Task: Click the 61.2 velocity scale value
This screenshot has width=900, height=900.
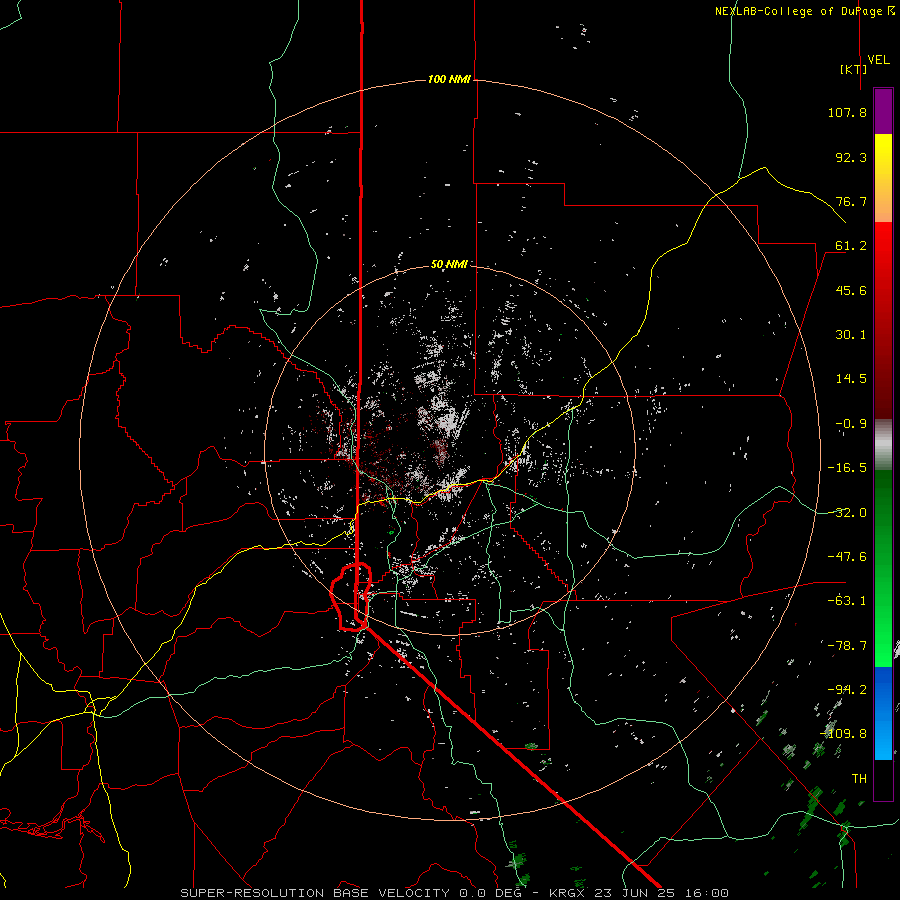Action: pyautogui.click(x=851, y=246)
